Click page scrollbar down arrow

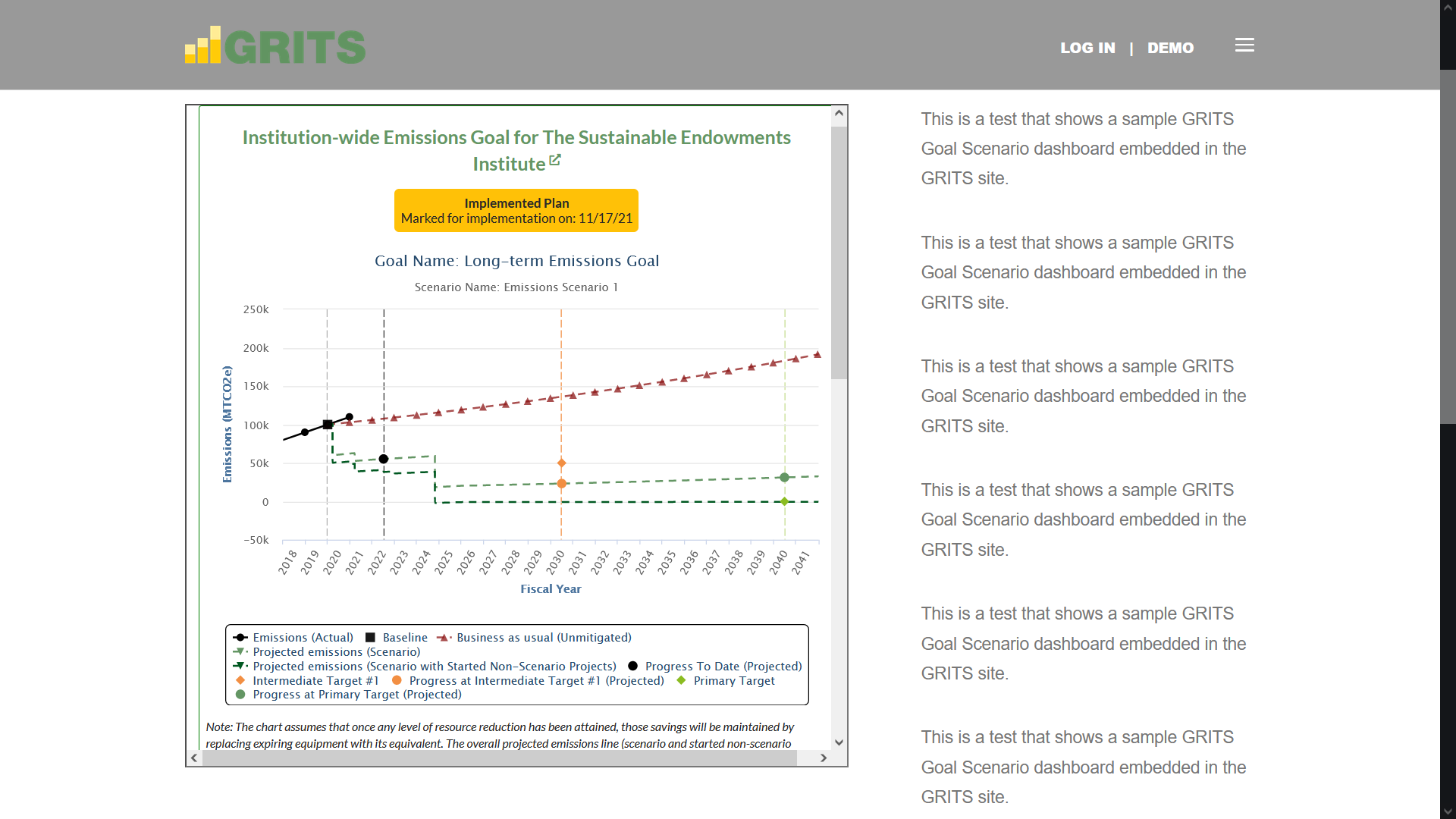click(1448, 811)
